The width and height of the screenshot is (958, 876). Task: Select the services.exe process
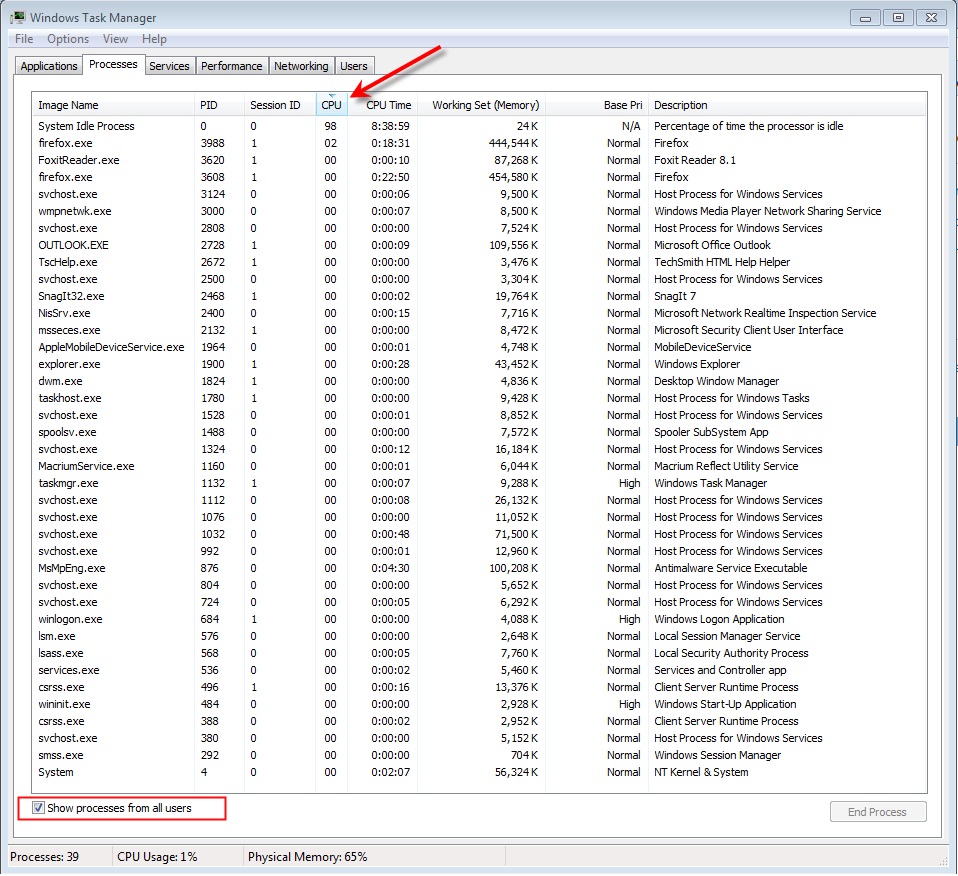[x=480, y=670]
